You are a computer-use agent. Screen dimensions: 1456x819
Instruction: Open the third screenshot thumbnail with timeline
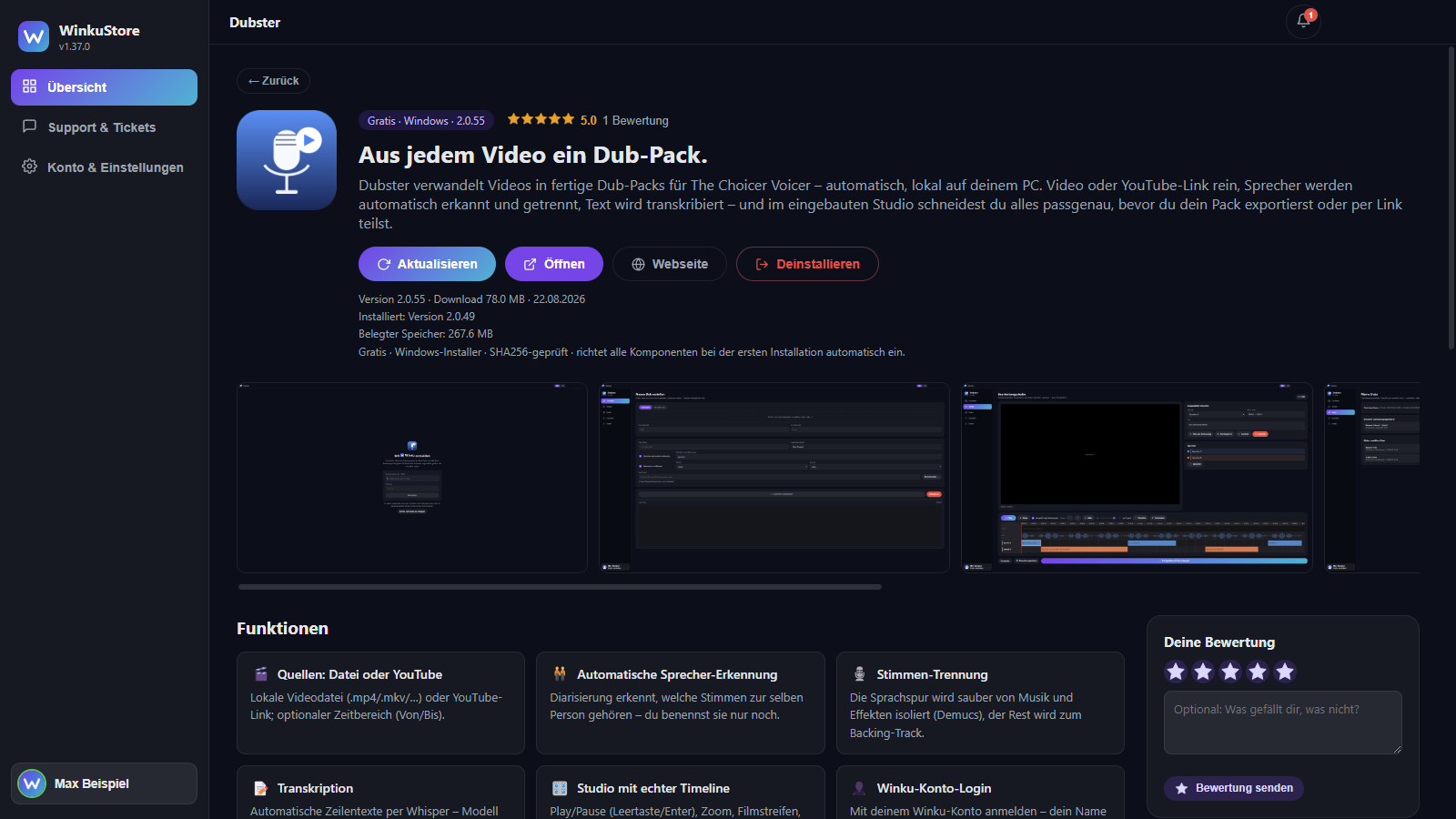(1137, 478)
